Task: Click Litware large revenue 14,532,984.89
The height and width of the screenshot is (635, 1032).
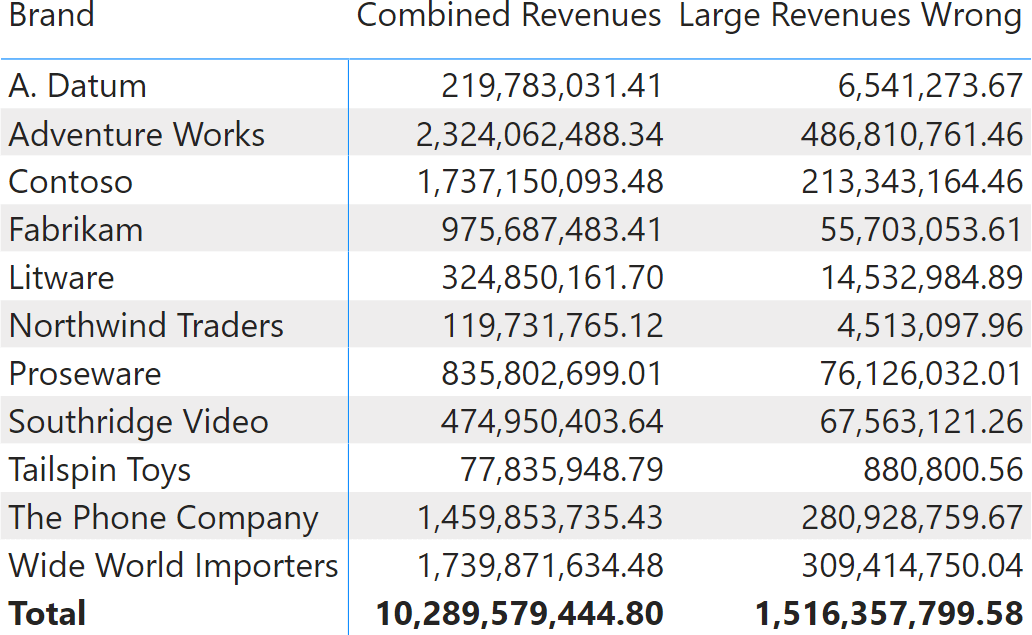Action: tap(921, 278)
